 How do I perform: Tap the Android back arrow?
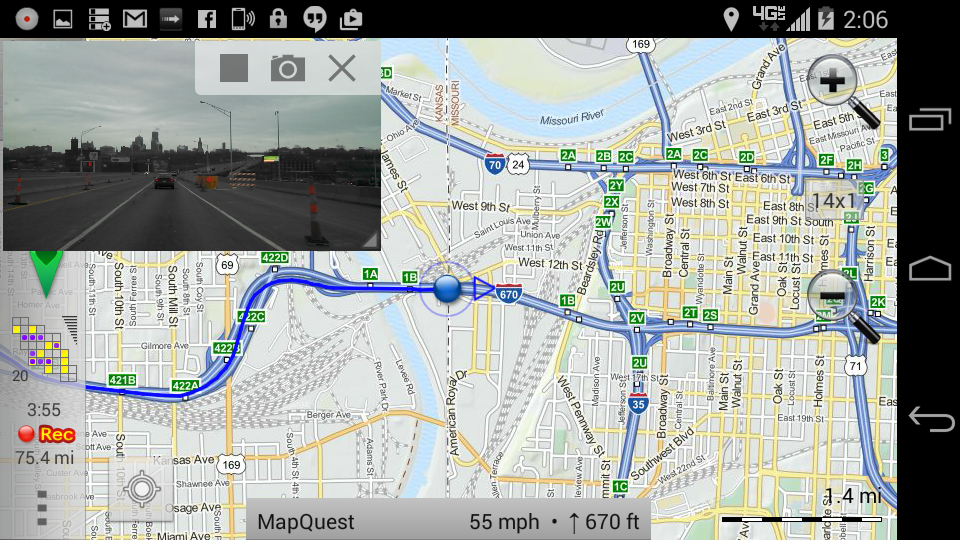[931, 419]
